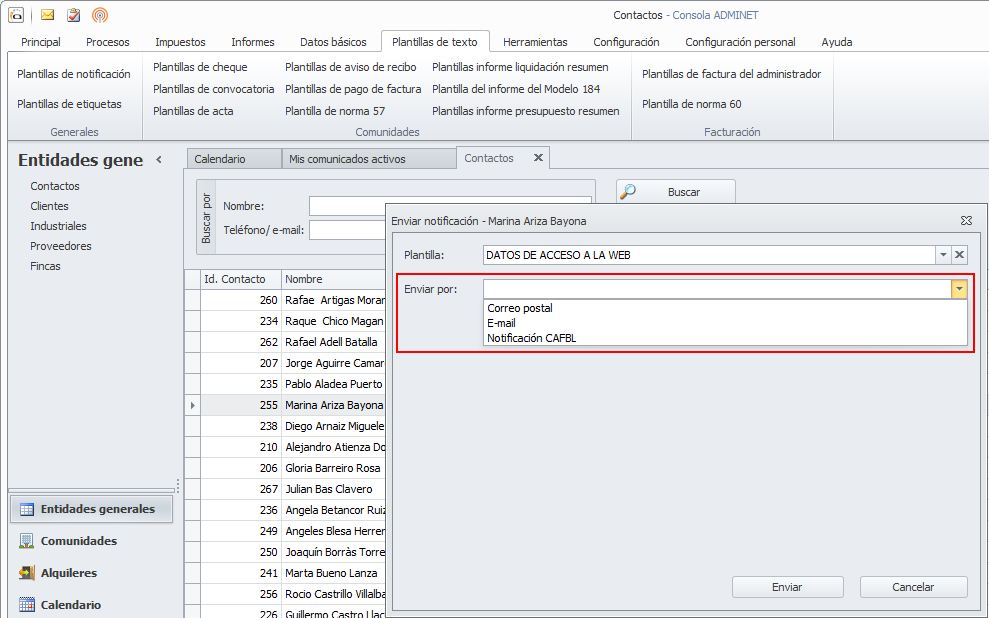The height and width of the screenshot is (618, 989).
Task: Close the Contactos tab with its X
Action: pyautogui.click(x=538, y=158)
